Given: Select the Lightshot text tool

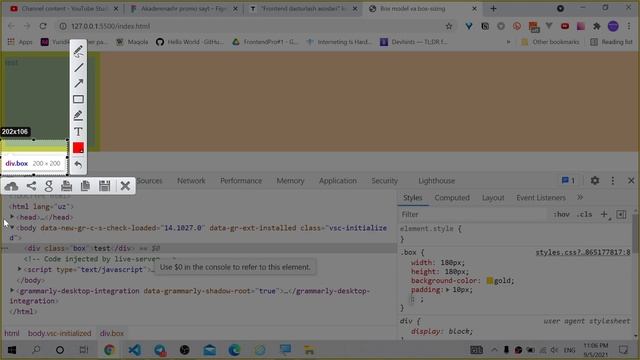Looking at the screenshot, I should click(78, 131).
